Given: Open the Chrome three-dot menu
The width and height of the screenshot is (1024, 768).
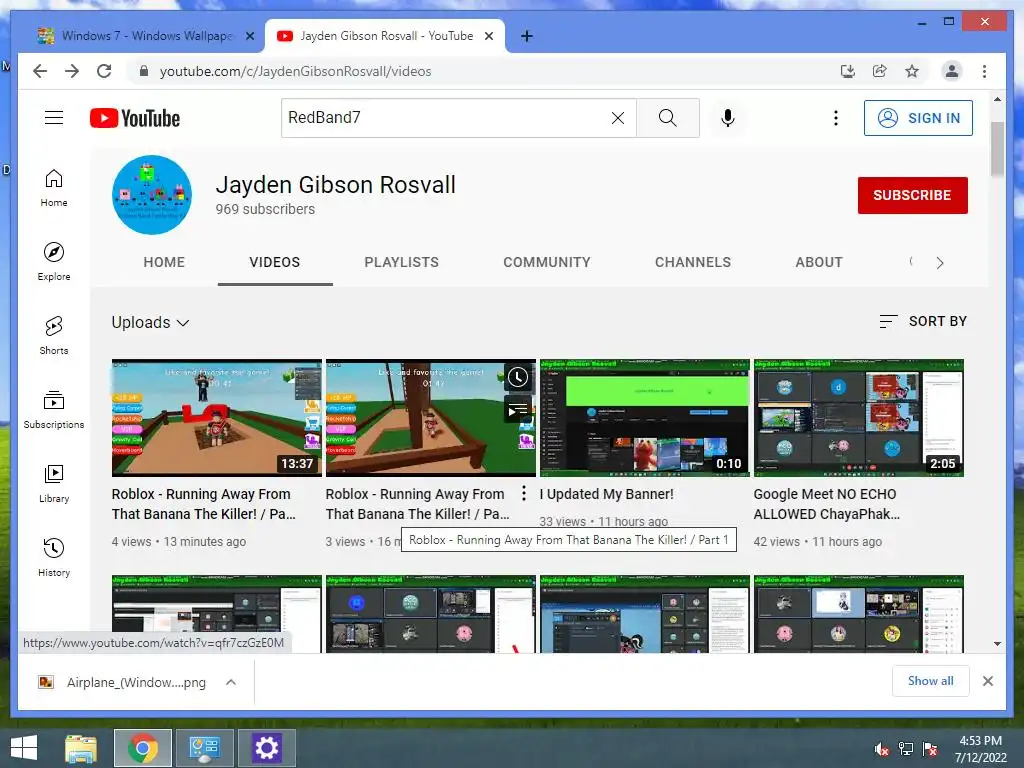Looking at the screenshot, I should [x=984, y=71].
